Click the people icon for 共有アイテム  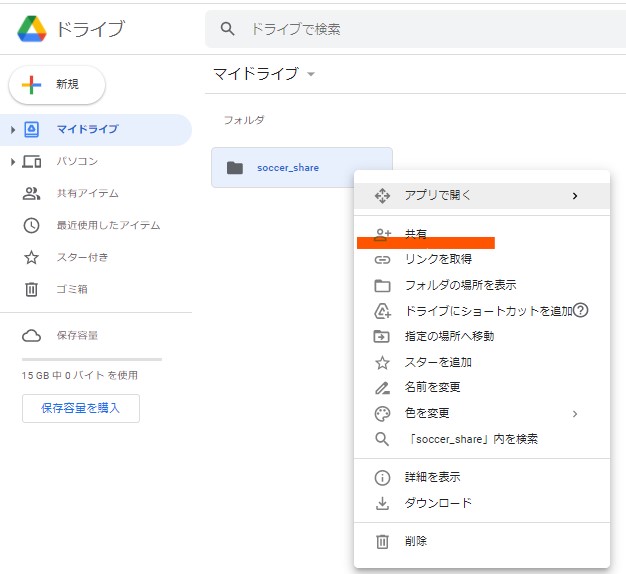click(x=32, y=194)
